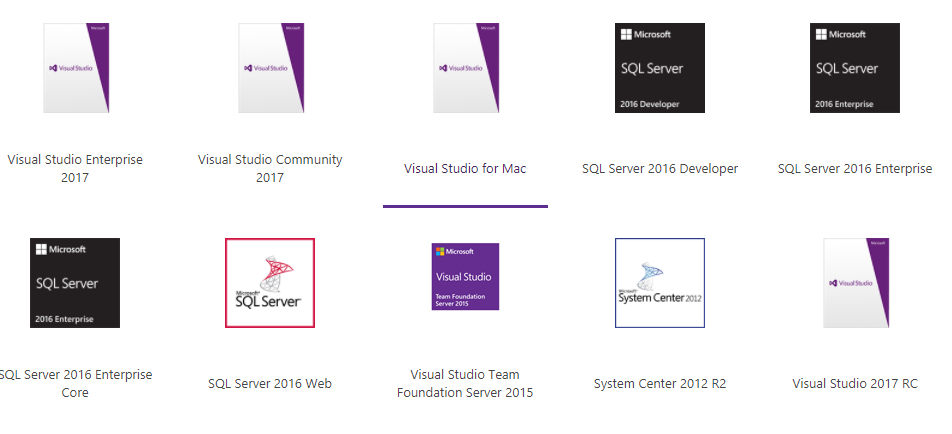
Task: Open the "SQL Server 2016 Enterprise" label link
Action: tap(855, 169)
